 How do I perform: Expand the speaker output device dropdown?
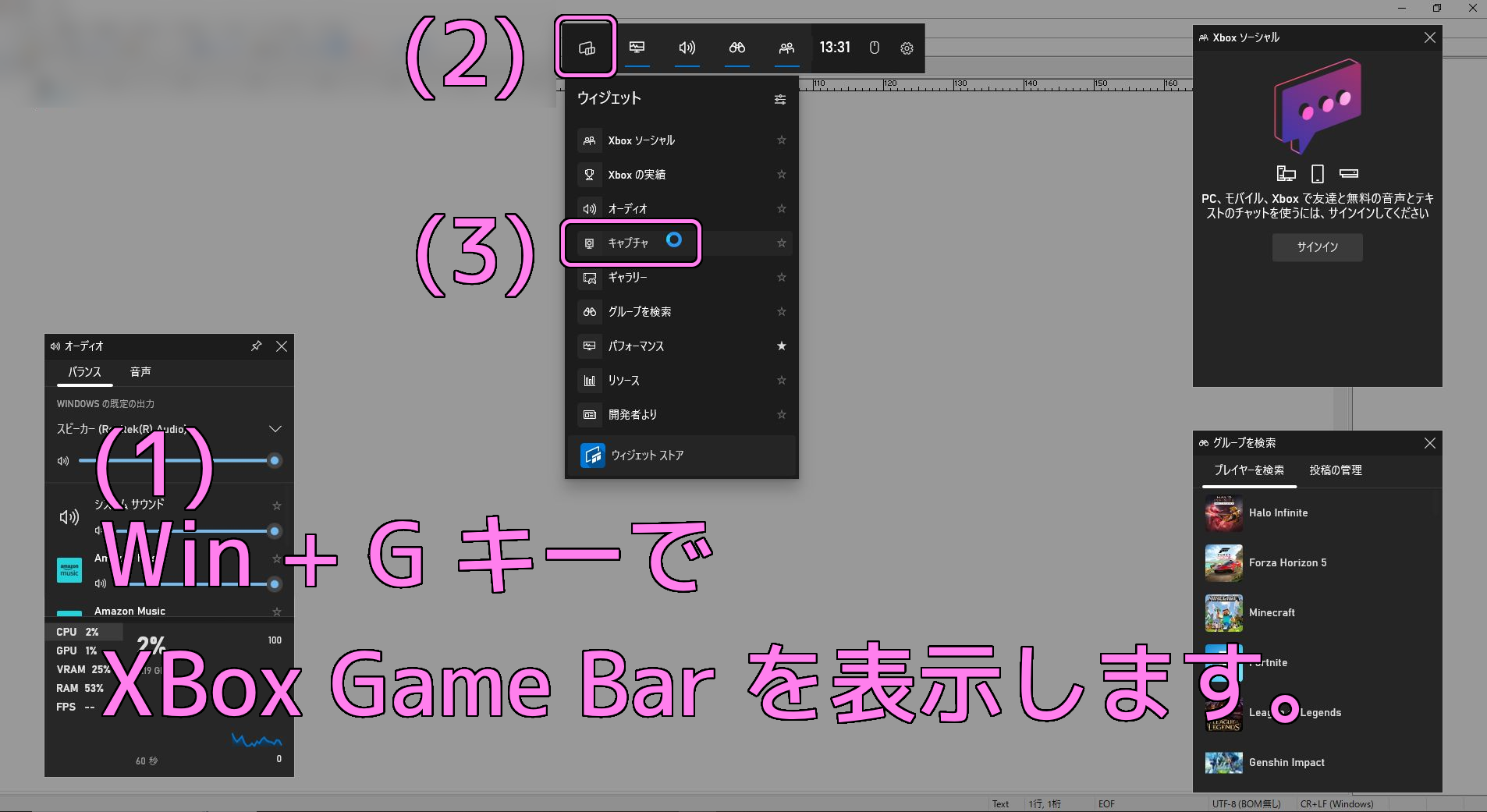[x=275, y=429]
